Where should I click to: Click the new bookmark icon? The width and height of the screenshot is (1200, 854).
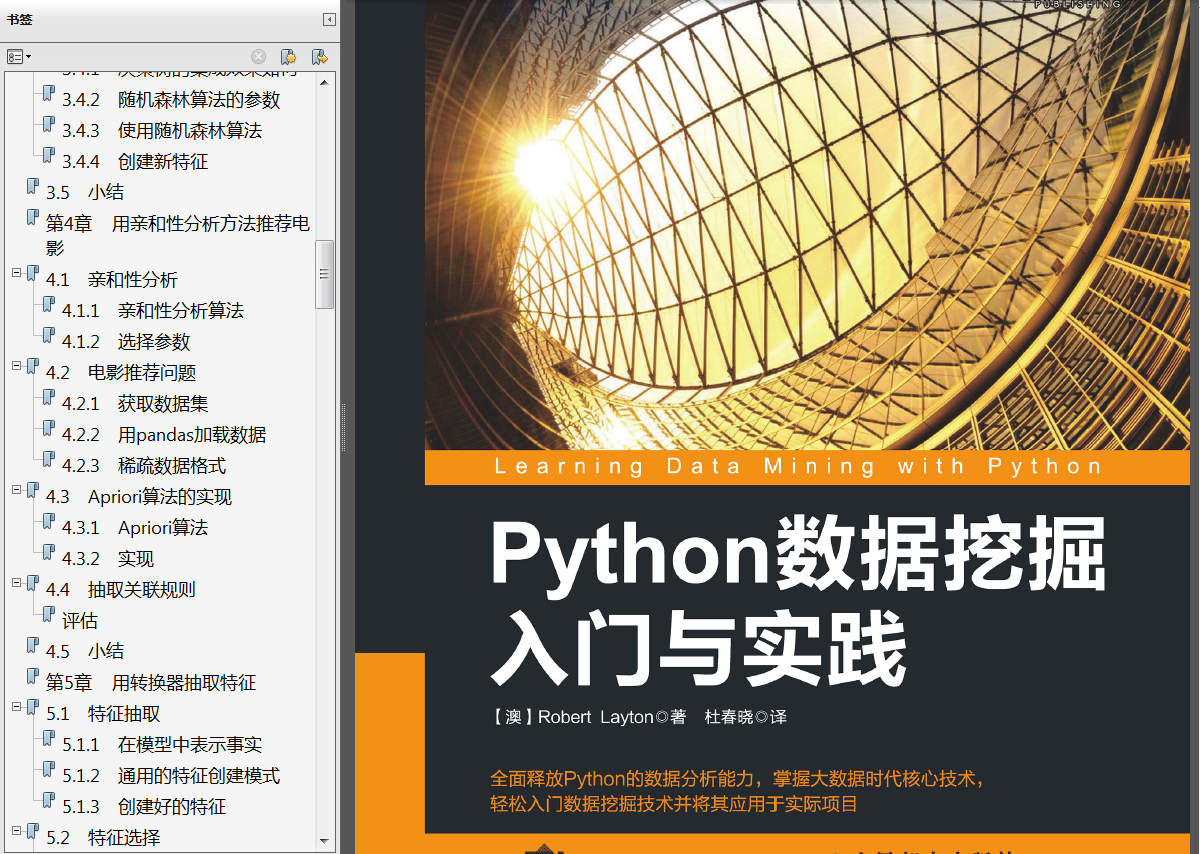288,57
